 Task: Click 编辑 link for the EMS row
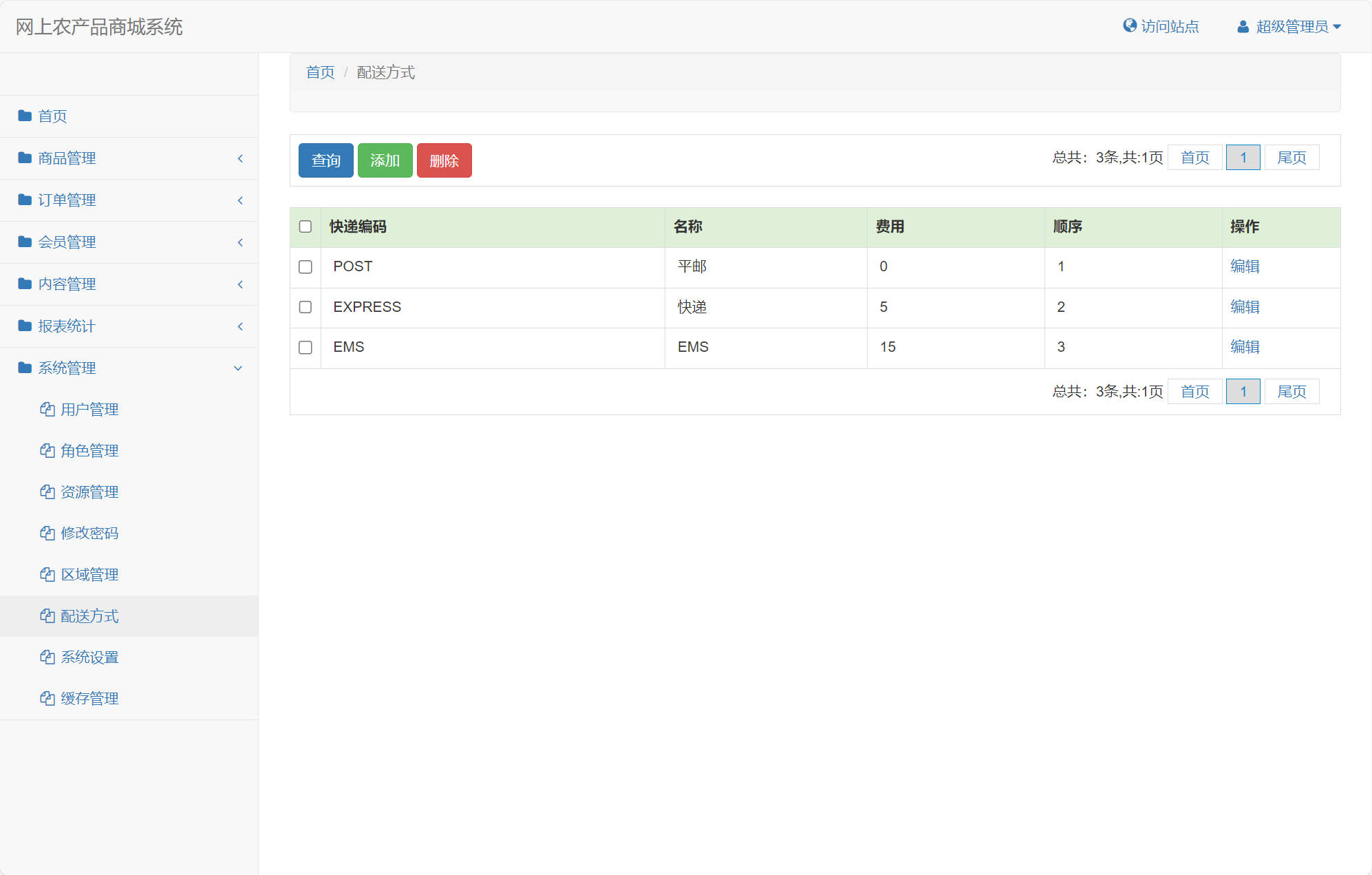pyautogui.click(x=1245, y=347)
